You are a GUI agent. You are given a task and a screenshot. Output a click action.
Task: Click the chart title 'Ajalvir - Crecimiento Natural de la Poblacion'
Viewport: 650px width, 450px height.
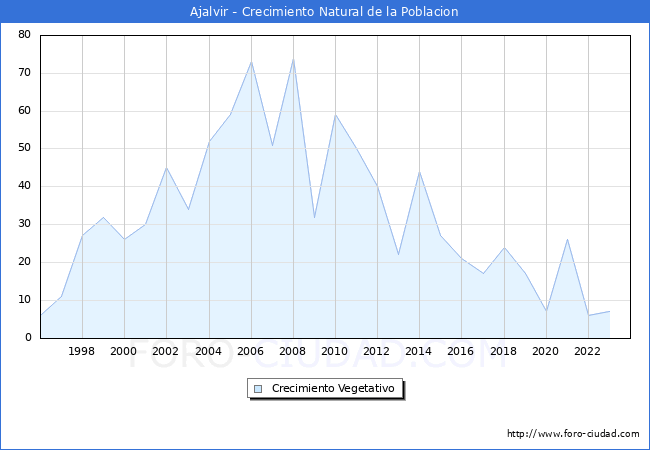(x=324, y=12)
